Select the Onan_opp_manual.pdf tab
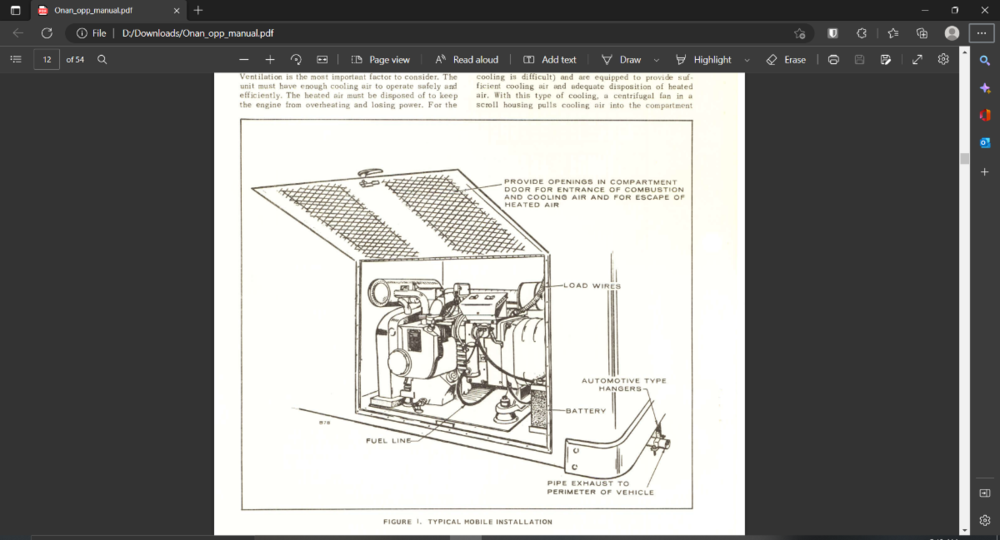The image size is (1000, 540). click(x=100, y=10)
